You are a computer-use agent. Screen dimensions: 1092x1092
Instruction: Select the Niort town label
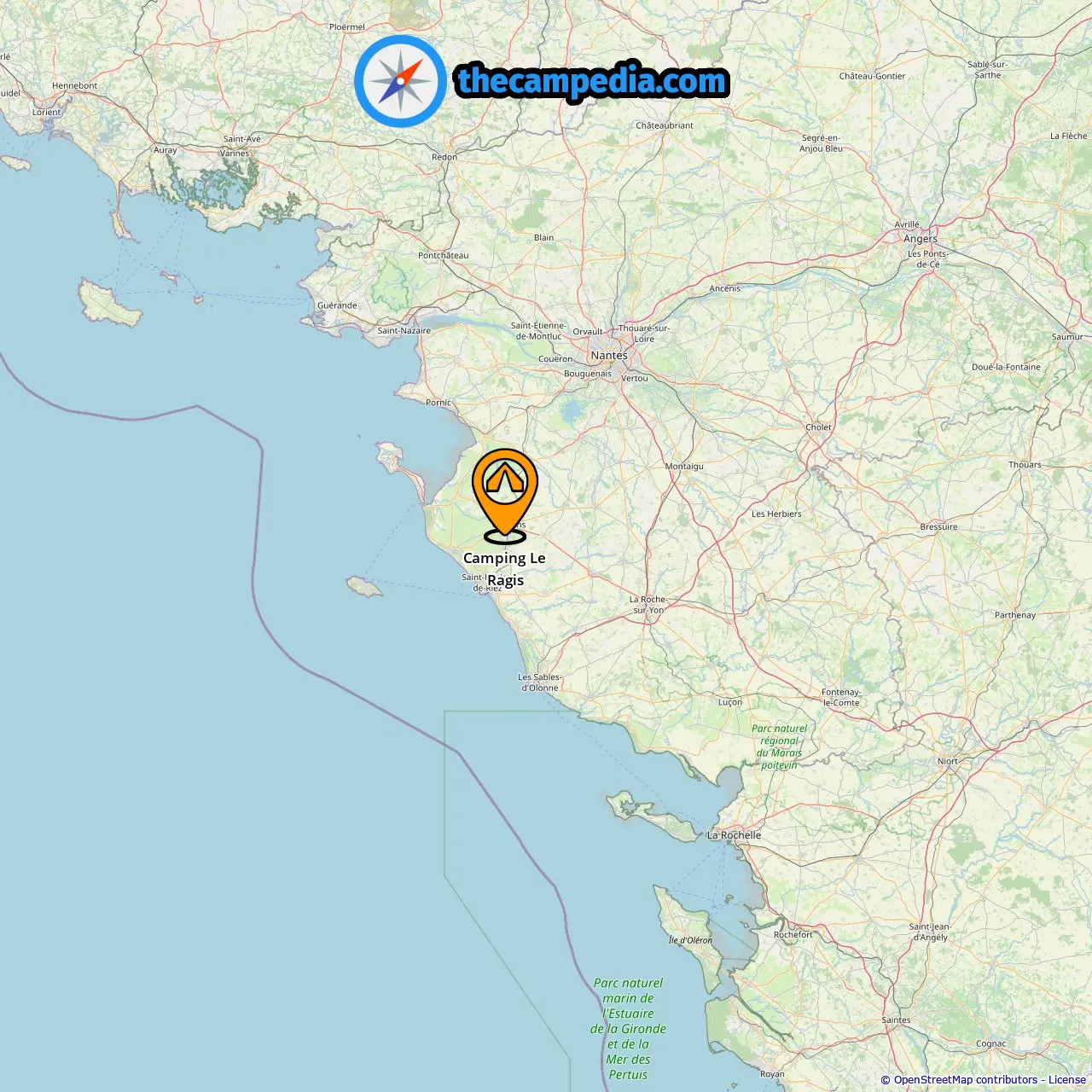coord(948,761)
